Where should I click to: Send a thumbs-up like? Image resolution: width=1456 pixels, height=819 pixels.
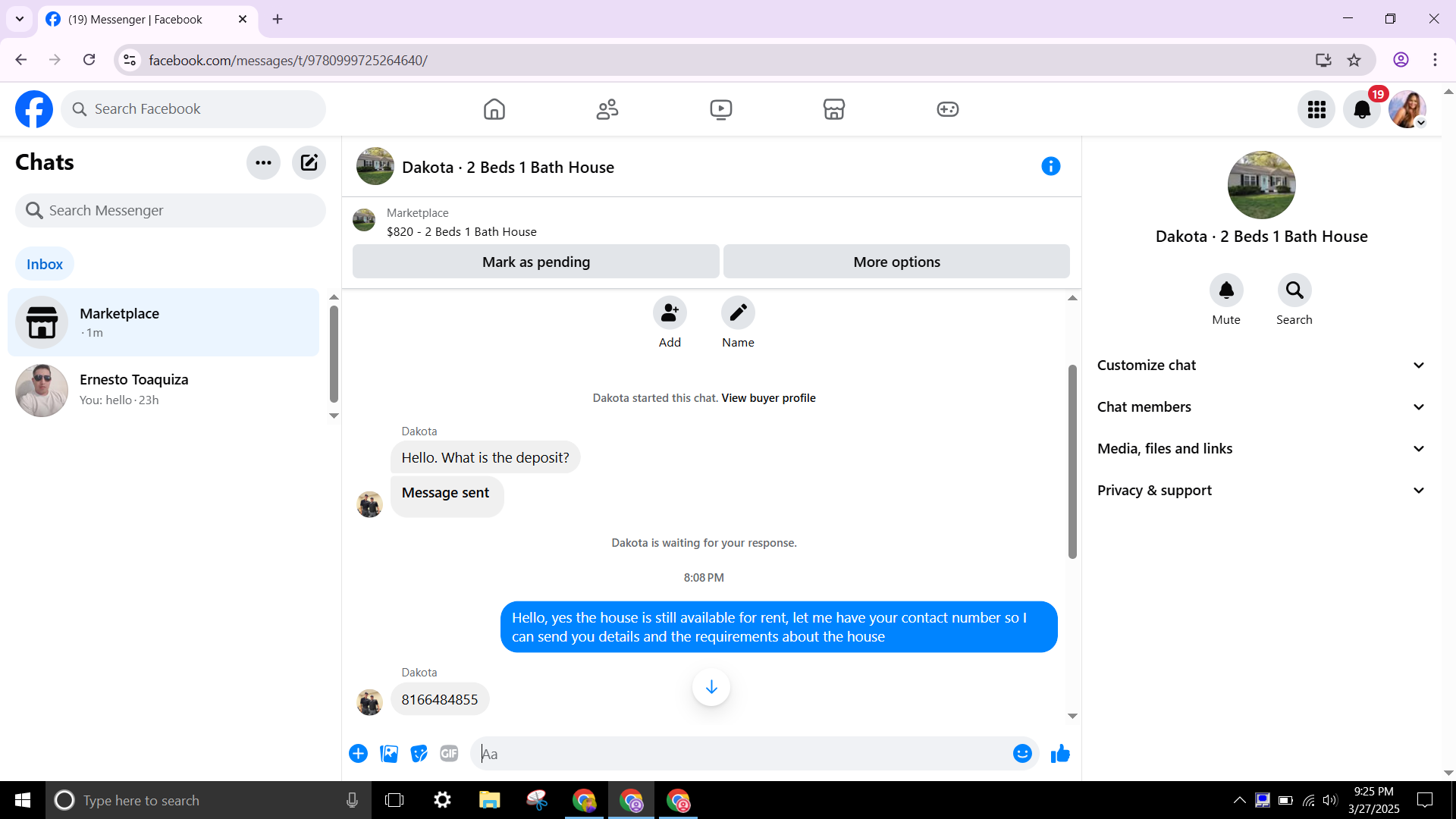coord(1060,754)
